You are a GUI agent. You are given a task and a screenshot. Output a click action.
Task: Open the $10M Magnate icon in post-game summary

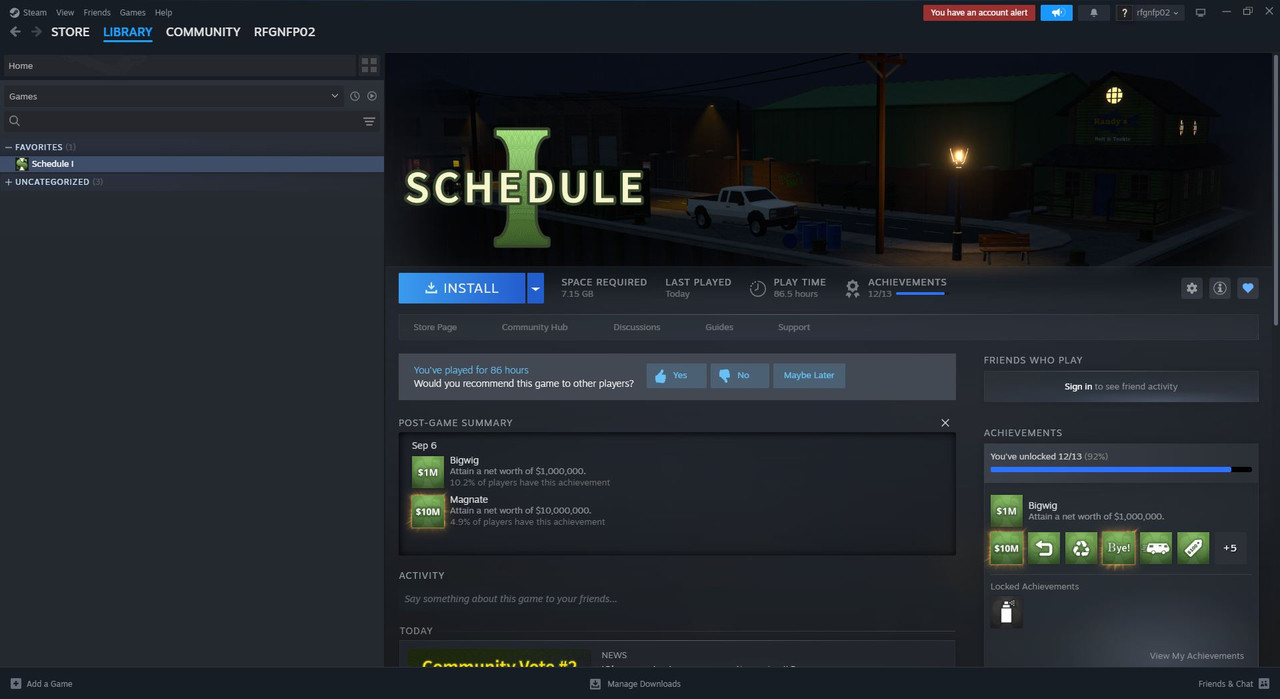click(x=428, y=511)
